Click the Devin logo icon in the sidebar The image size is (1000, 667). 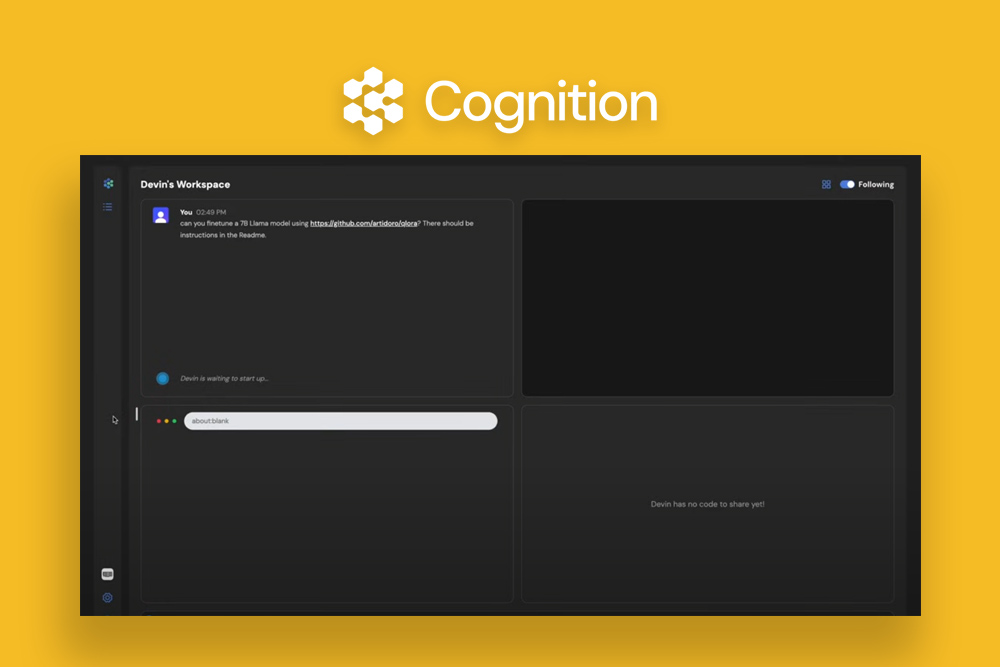click(108, 184)
